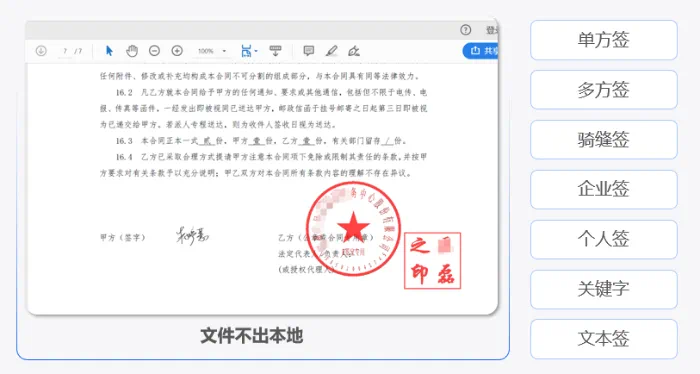Click the next page down arrow icon

(x=41, y=51)
